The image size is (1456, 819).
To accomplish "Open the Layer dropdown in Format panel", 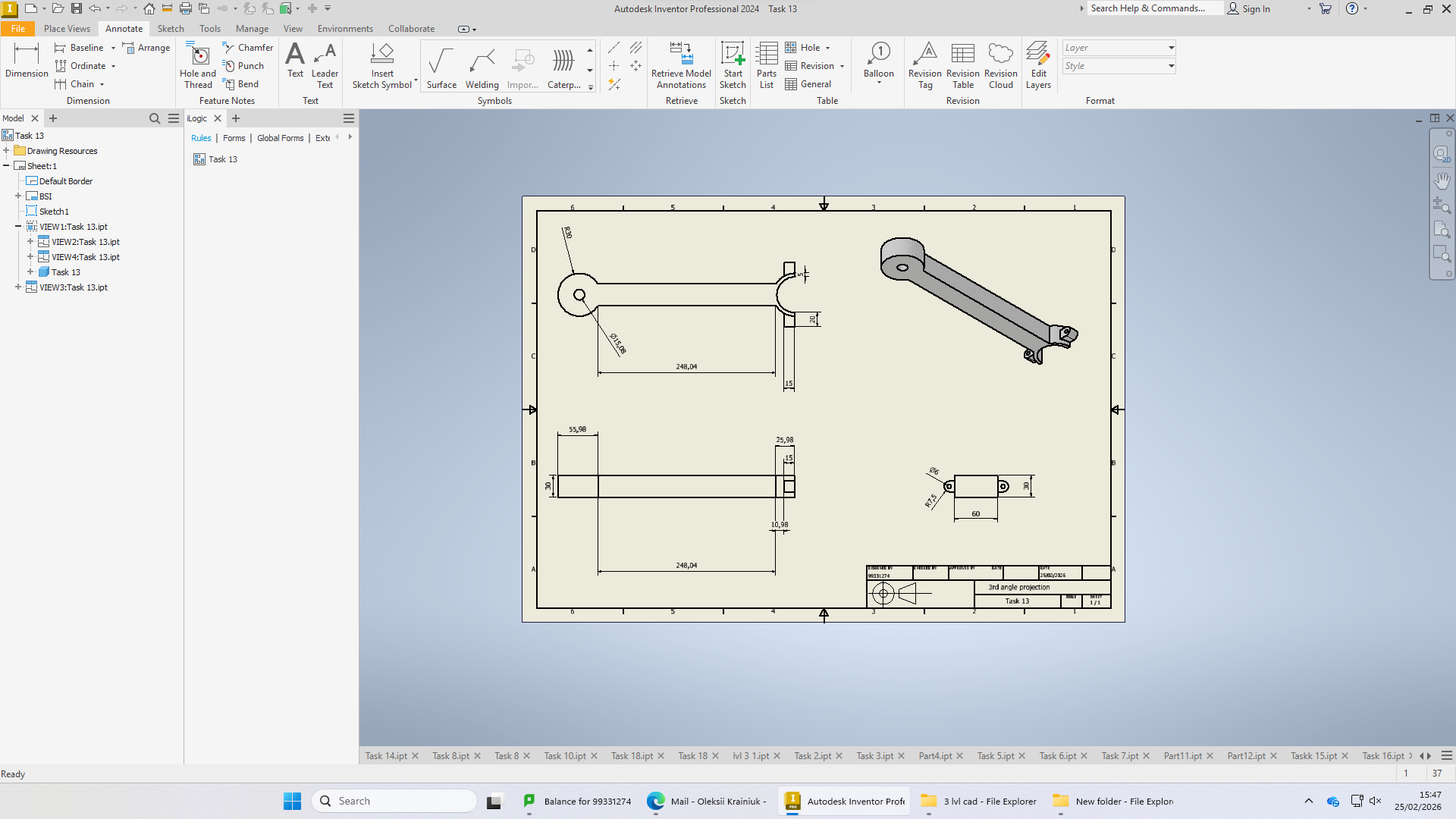I will click(1119, 48).
